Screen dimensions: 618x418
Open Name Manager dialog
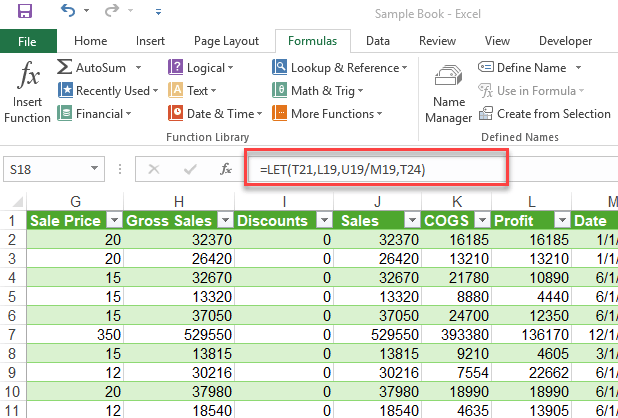449,95
